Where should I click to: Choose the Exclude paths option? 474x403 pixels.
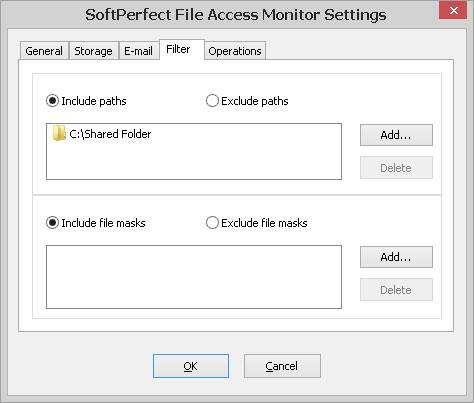pyautogui.click(x=212, y=101)
